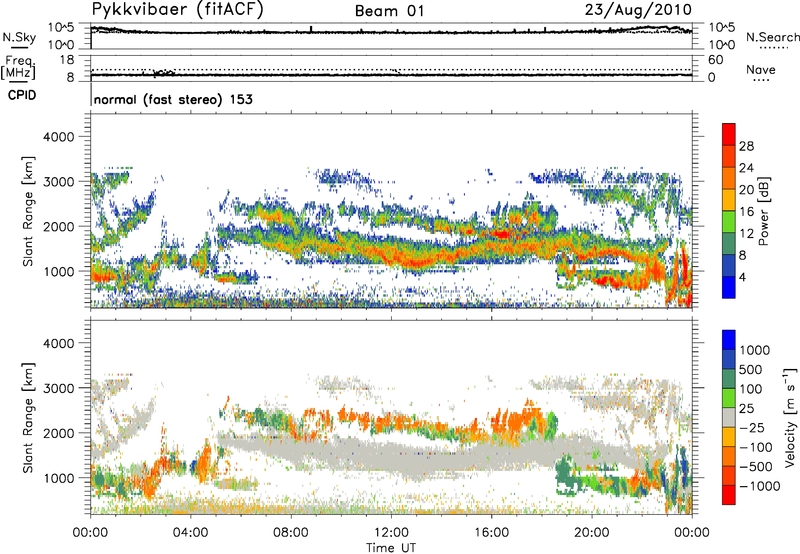Click the red bottom segment of the Velocity colorbar
This screenshot has height=554, width=800.
(x=729, y=495)
